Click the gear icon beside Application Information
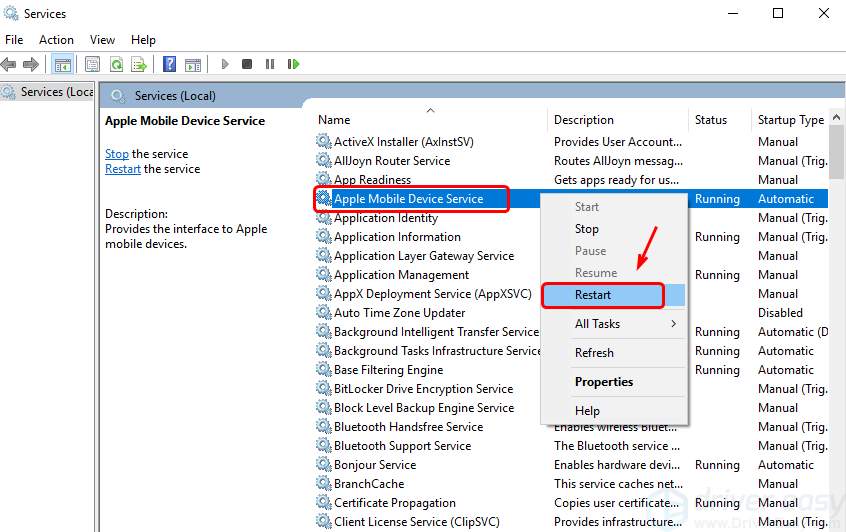Screen dimensions: 846x532 [323, 236]
